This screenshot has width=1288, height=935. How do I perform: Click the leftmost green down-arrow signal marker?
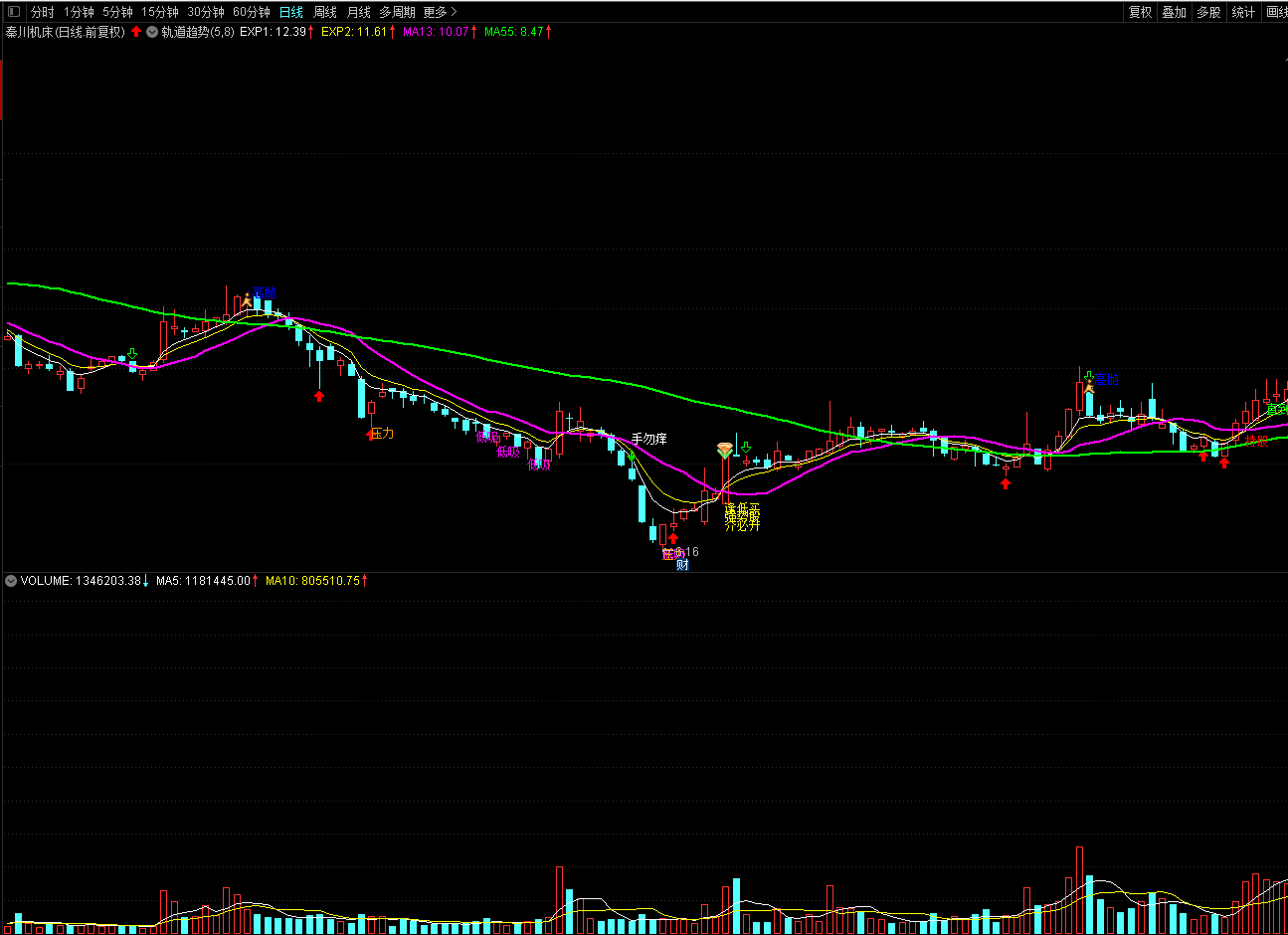pos(132,353)
